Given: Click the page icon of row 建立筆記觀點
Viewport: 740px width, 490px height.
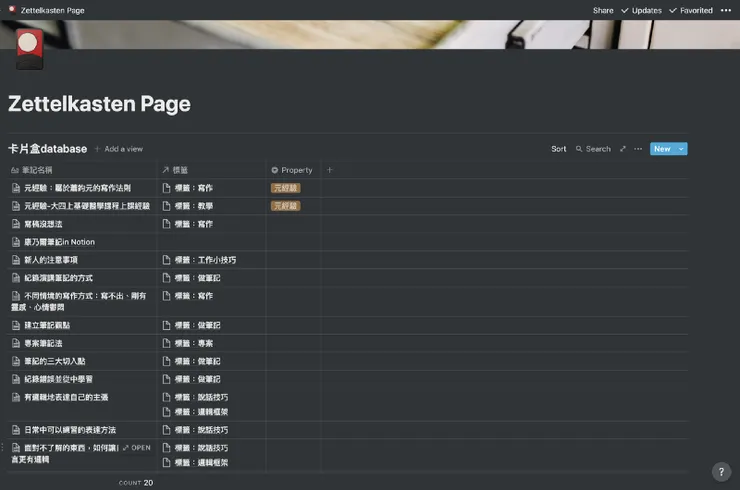Looking at the screenshot, I should point(16,325).
